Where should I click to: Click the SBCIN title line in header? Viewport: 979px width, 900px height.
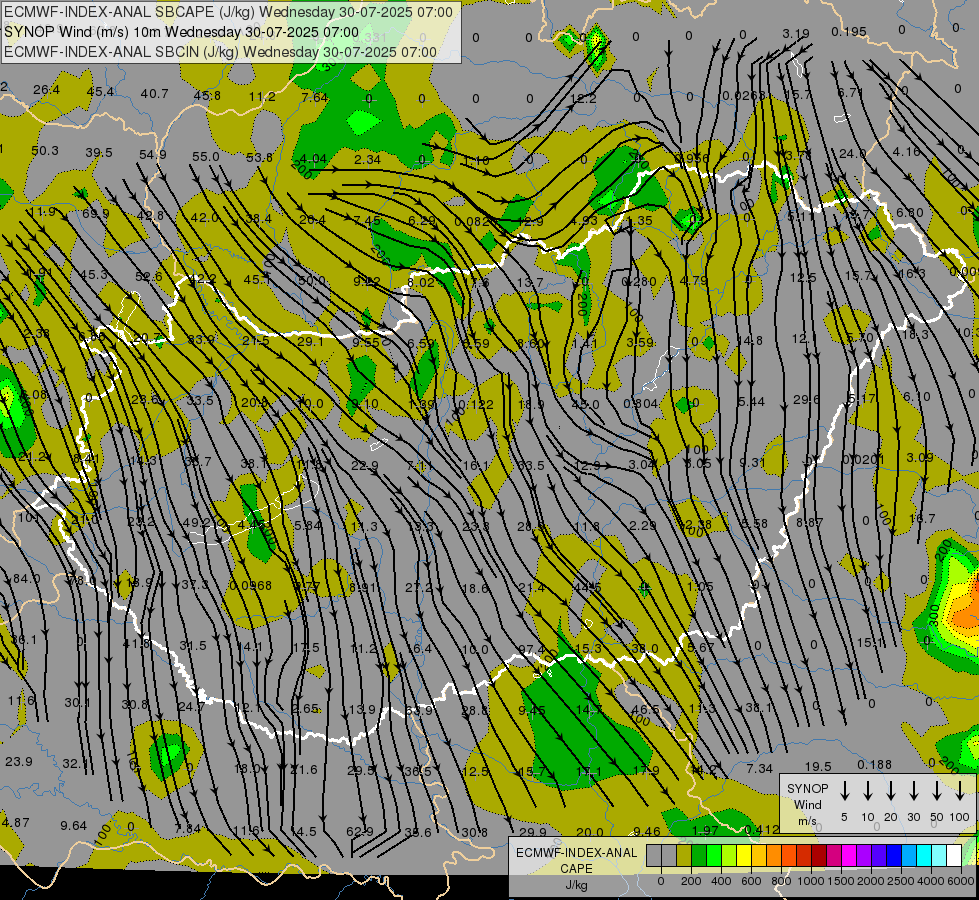pyautogui.click(x=220, y=52)
